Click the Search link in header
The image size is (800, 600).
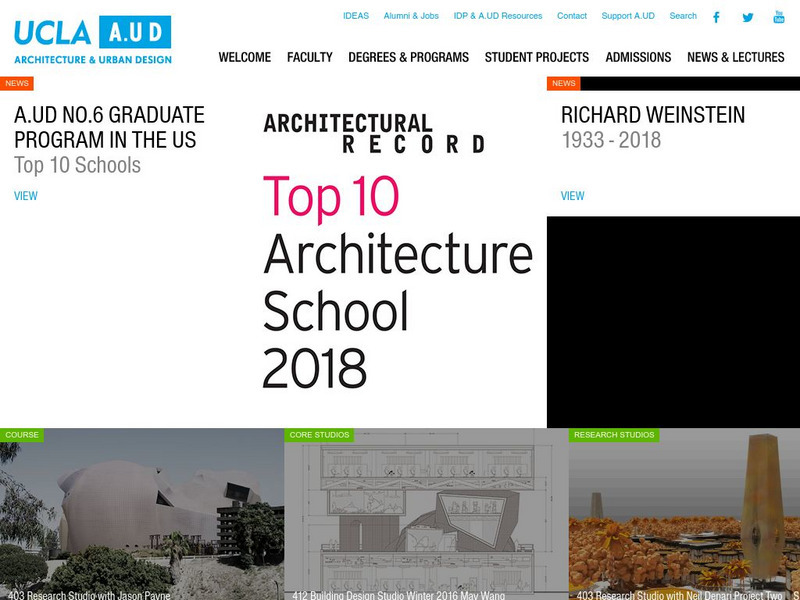pos(683,16)
